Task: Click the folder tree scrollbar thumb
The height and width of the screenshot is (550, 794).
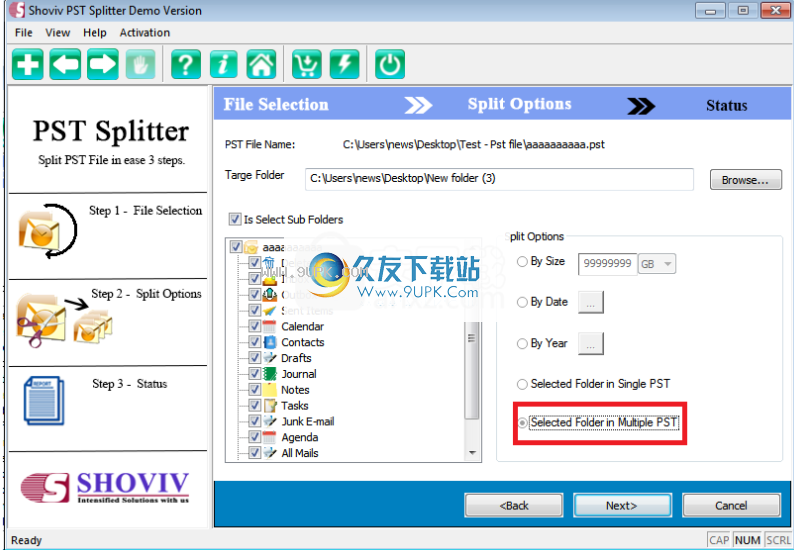Action: tap(472, 370)
